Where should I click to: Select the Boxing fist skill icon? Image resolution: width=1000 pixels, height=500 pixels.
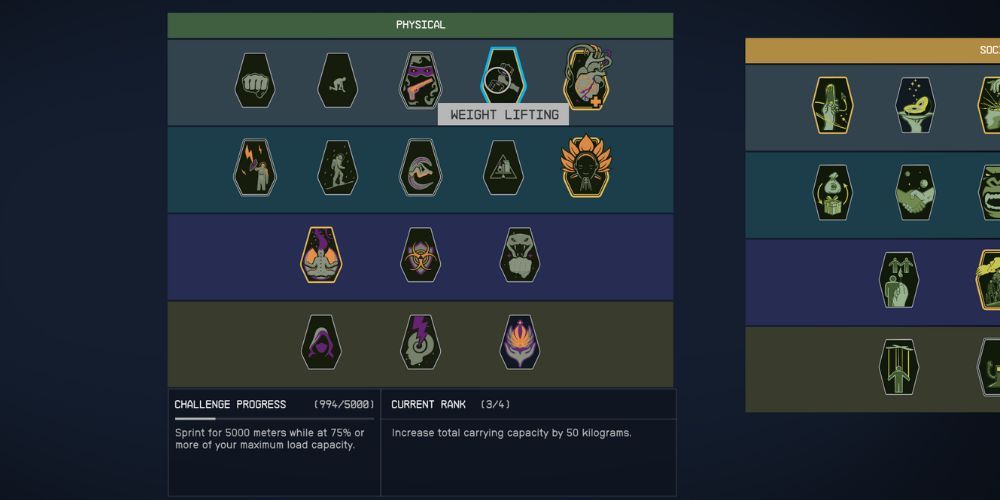click(x=255, y=80)
